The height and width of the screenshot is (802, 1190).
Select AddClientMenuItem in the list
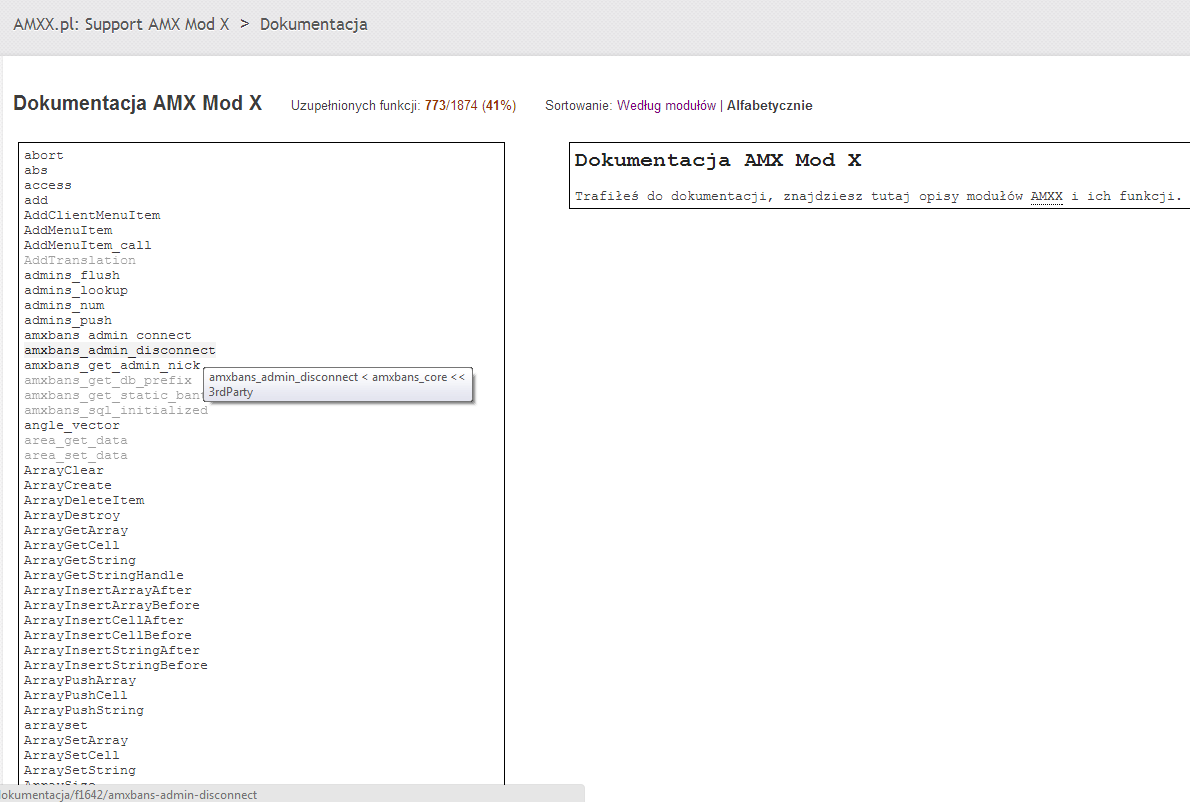coord(92,215)
